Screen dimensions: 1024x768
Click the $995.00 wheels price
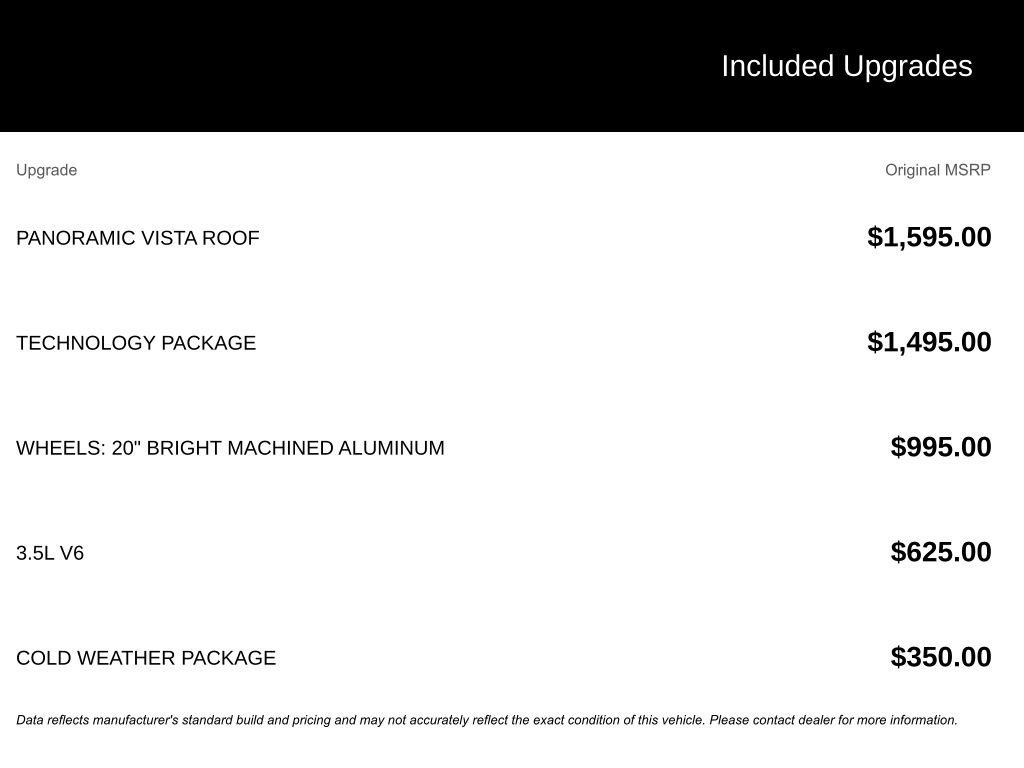tap(941, 447)
